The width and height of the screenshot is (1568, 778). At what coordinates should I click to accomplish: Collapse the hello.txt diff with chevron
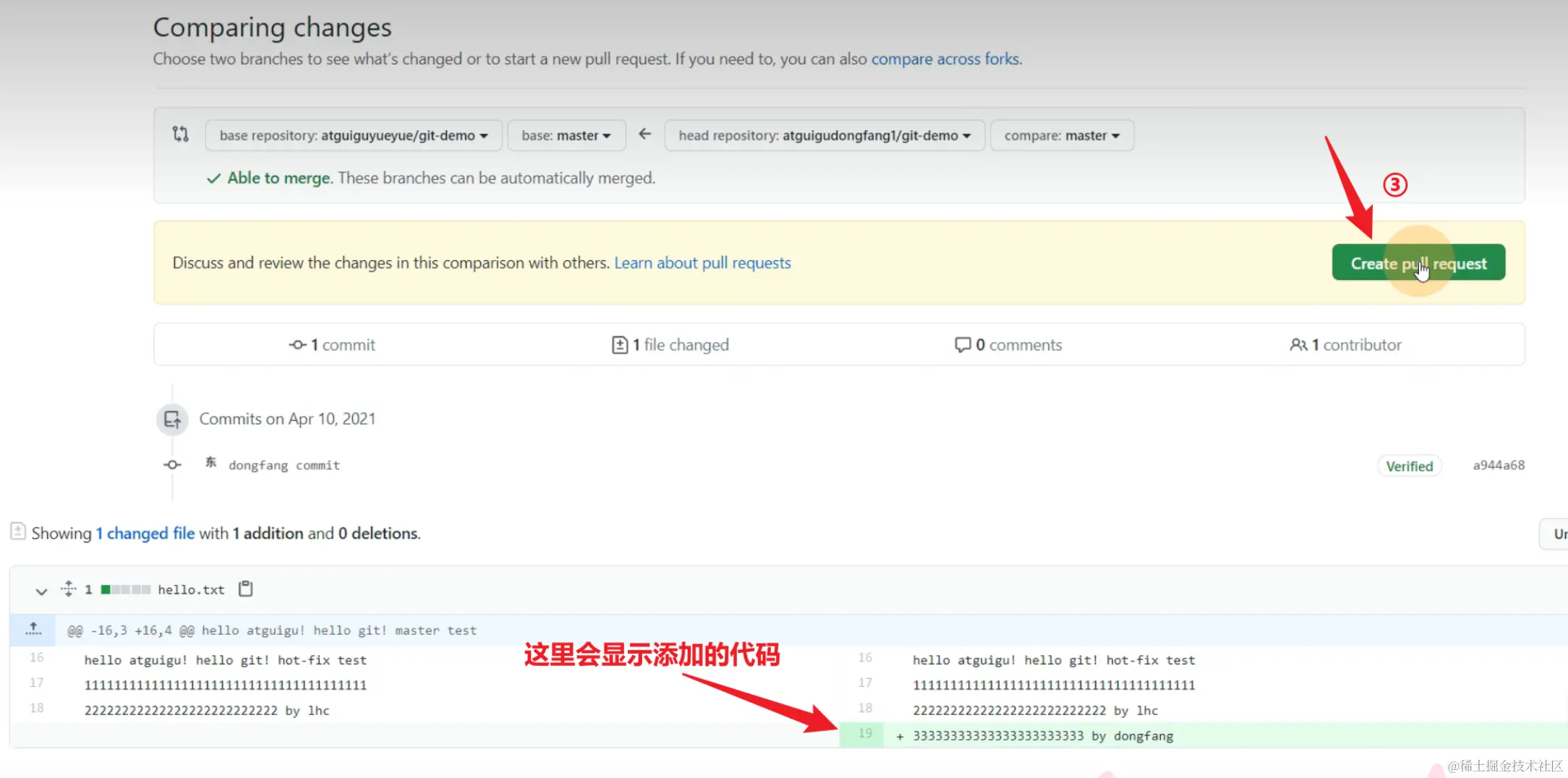pyautogui.click(x=41, y=591)
